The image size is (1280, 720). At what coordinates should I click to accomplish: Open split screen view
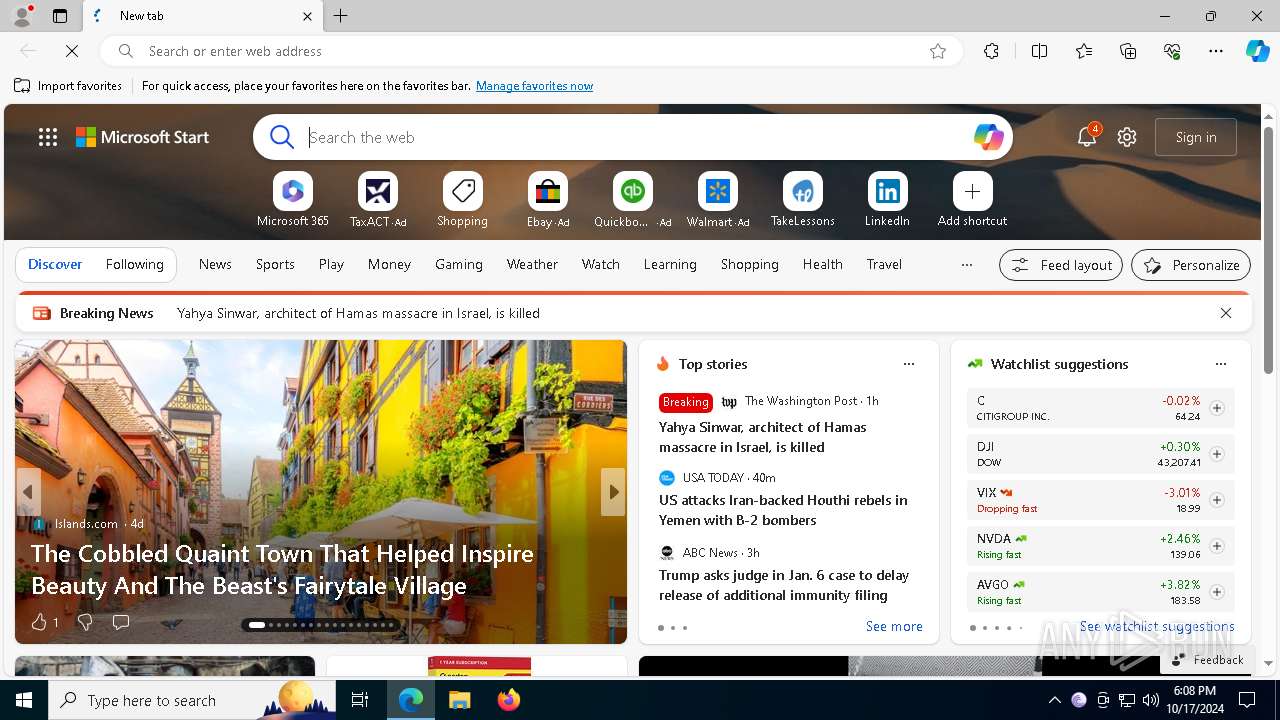pyautogui.click(x=1039, y=51)
